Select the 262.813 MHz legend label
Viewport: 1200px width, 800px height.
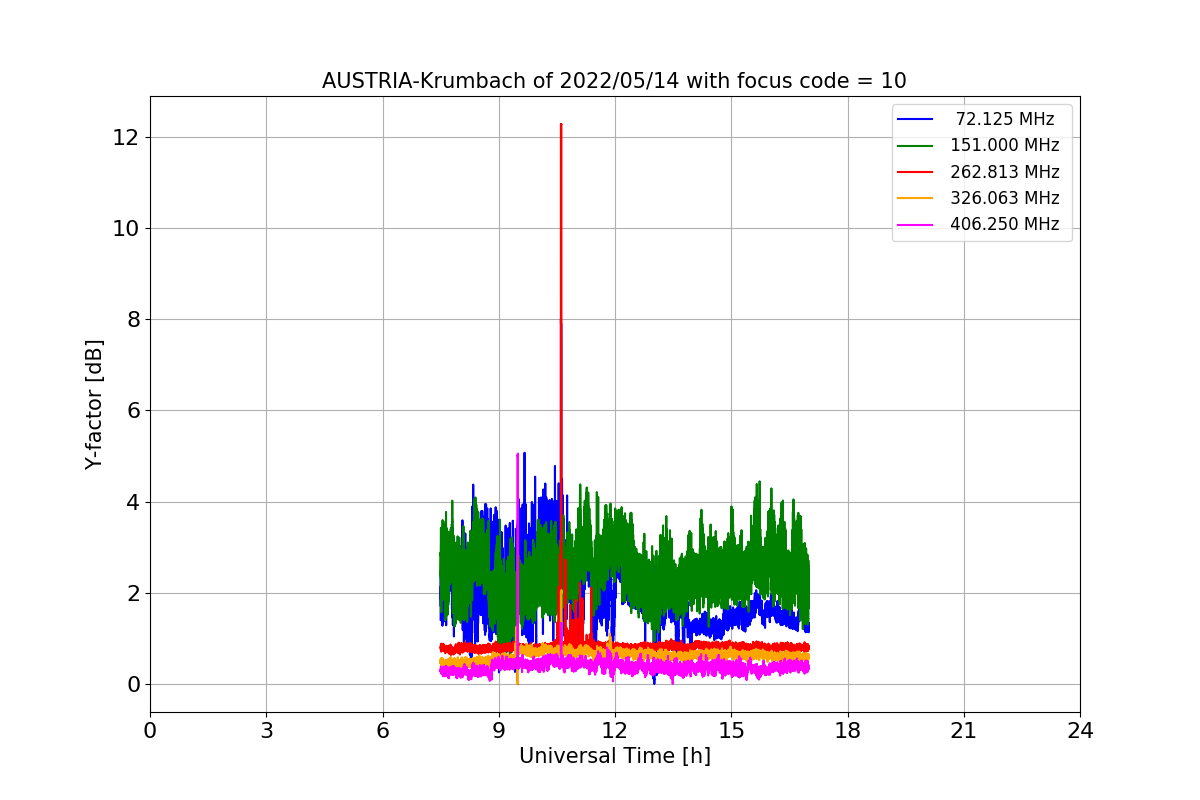(x=1005, y=172)
